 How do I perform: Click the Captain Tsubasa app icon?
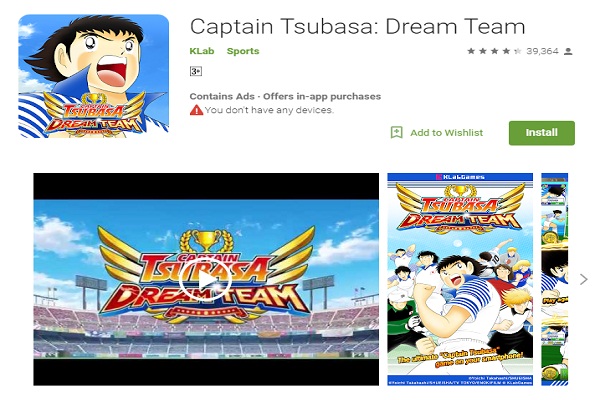tap(94, 76)
